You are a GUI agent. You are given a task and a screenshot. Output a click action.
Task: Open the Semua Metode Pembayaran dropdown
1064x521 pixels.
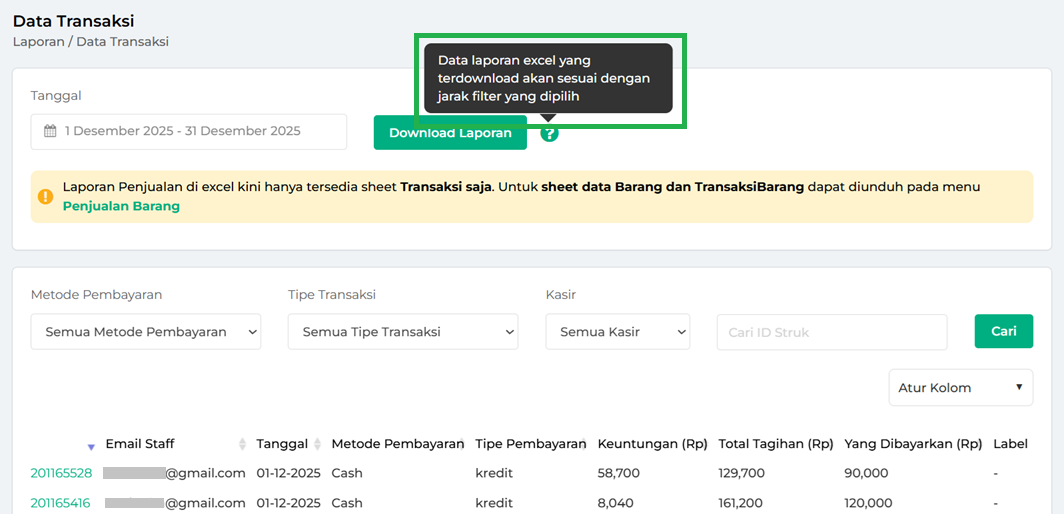[x=146, y=331]
